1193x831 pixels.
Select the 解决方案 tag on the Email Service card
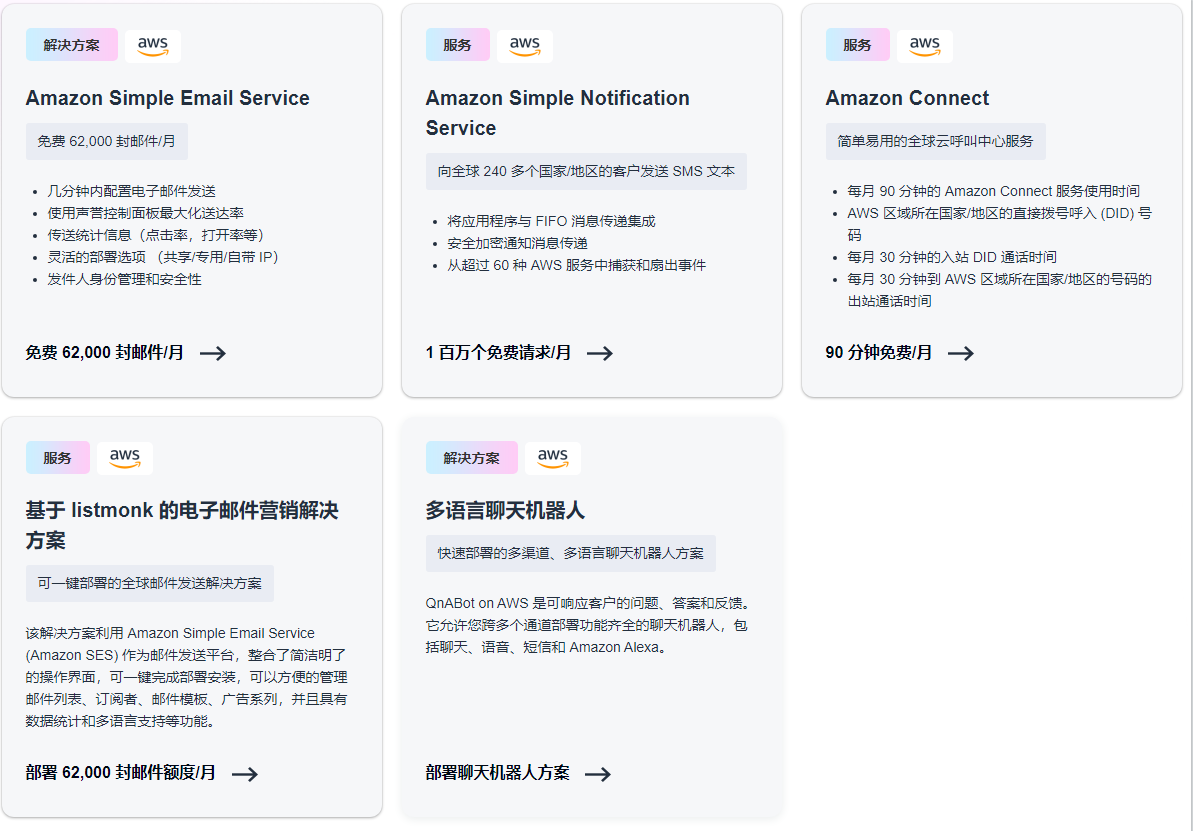pos(71,45)
